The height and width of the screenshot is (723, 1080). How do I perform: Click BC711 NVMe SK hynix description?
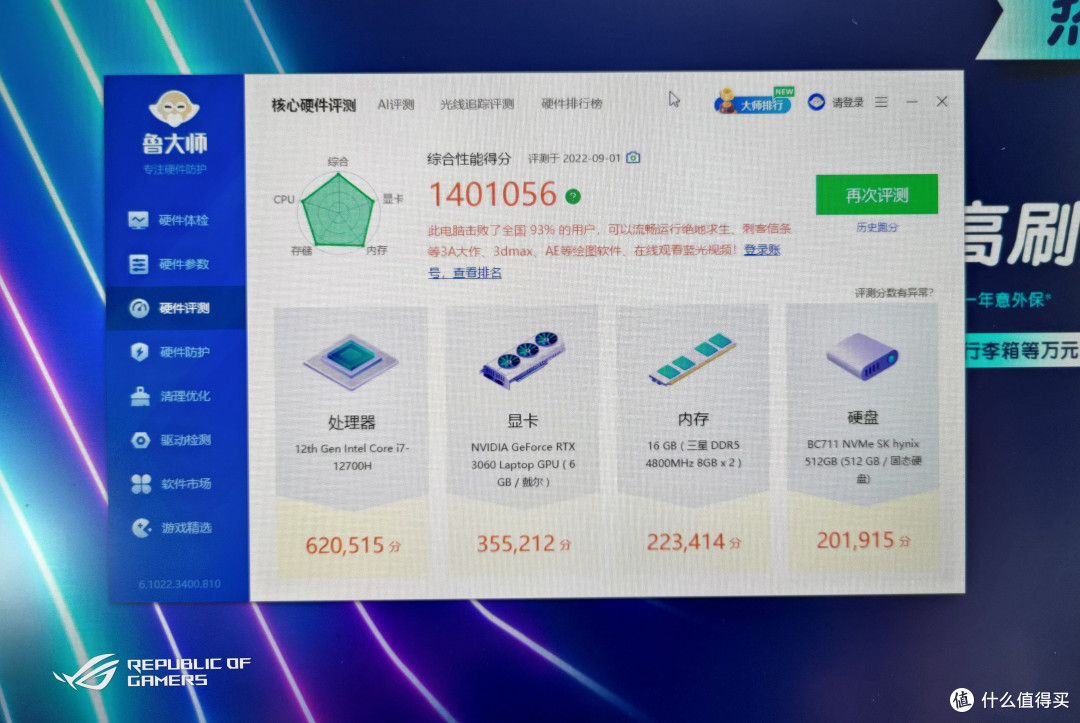(x=863, y=461)
